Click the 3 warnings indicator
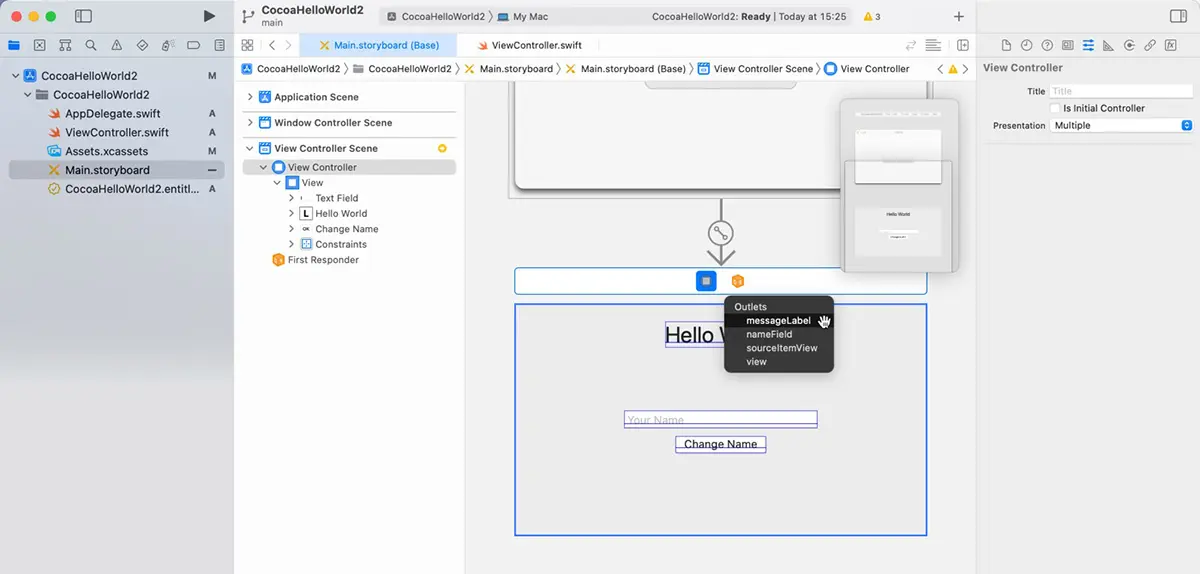Screen dimensions: 1200x574 872,17
